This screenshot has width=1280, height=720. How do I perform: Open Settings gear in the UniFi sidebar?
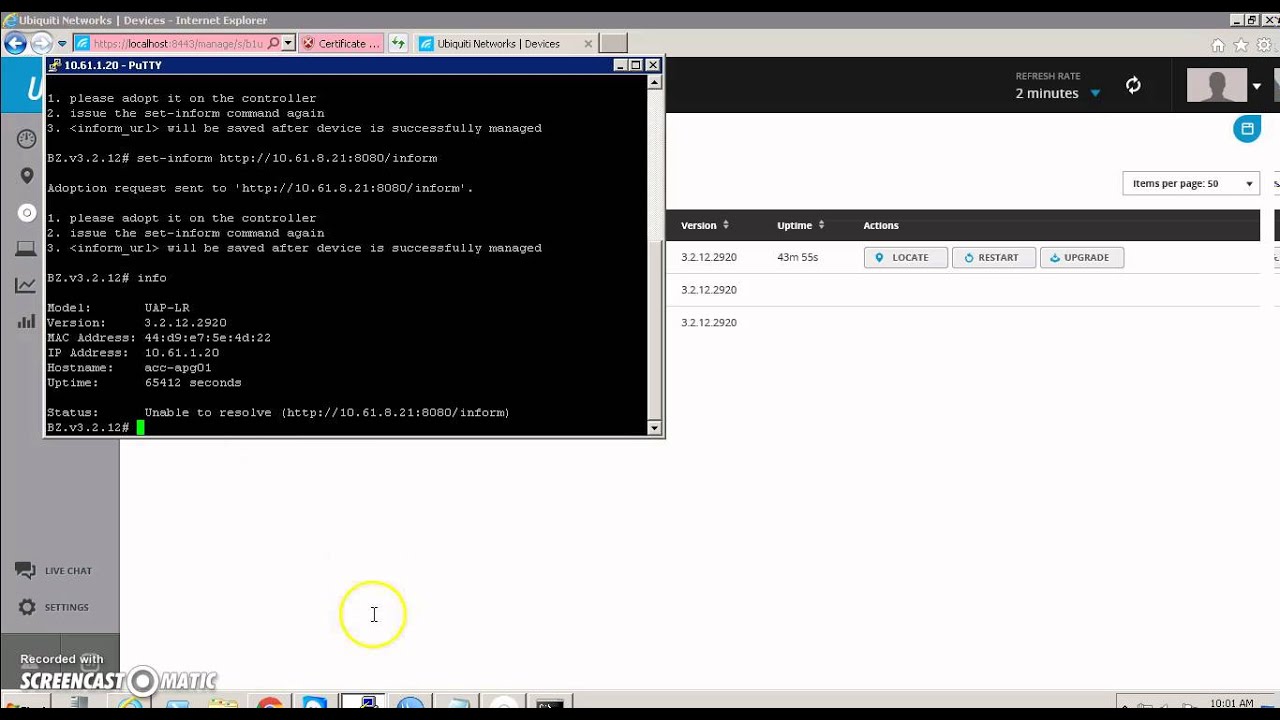coord(54,607)
